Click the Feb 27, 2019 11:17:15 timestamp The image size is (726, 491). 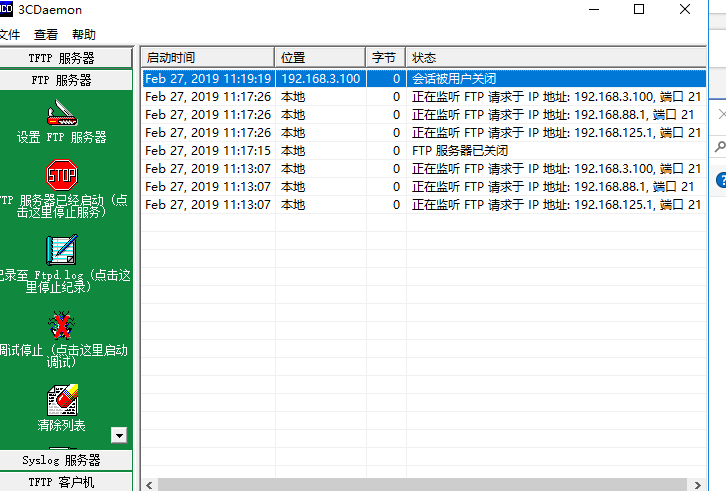(x=208, y=151)
